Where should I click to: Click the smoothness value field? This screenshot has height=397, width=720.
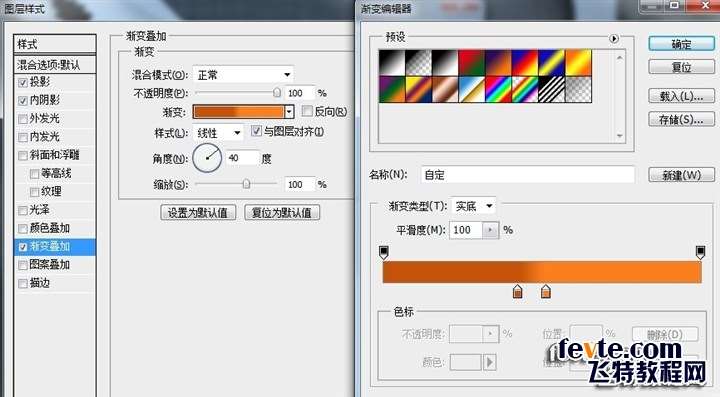point(466,229)
